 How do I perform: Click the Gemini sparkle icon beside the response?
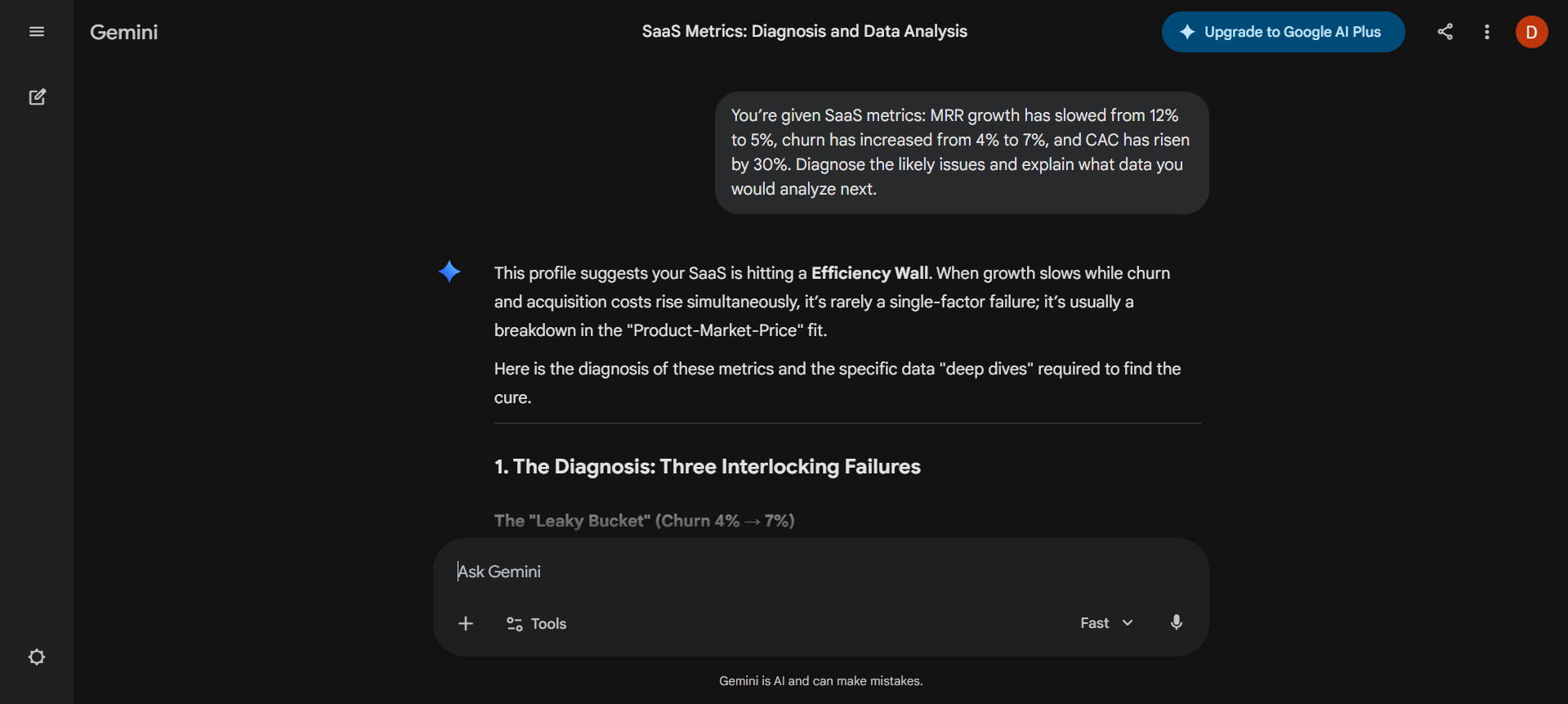pos(449,271)
